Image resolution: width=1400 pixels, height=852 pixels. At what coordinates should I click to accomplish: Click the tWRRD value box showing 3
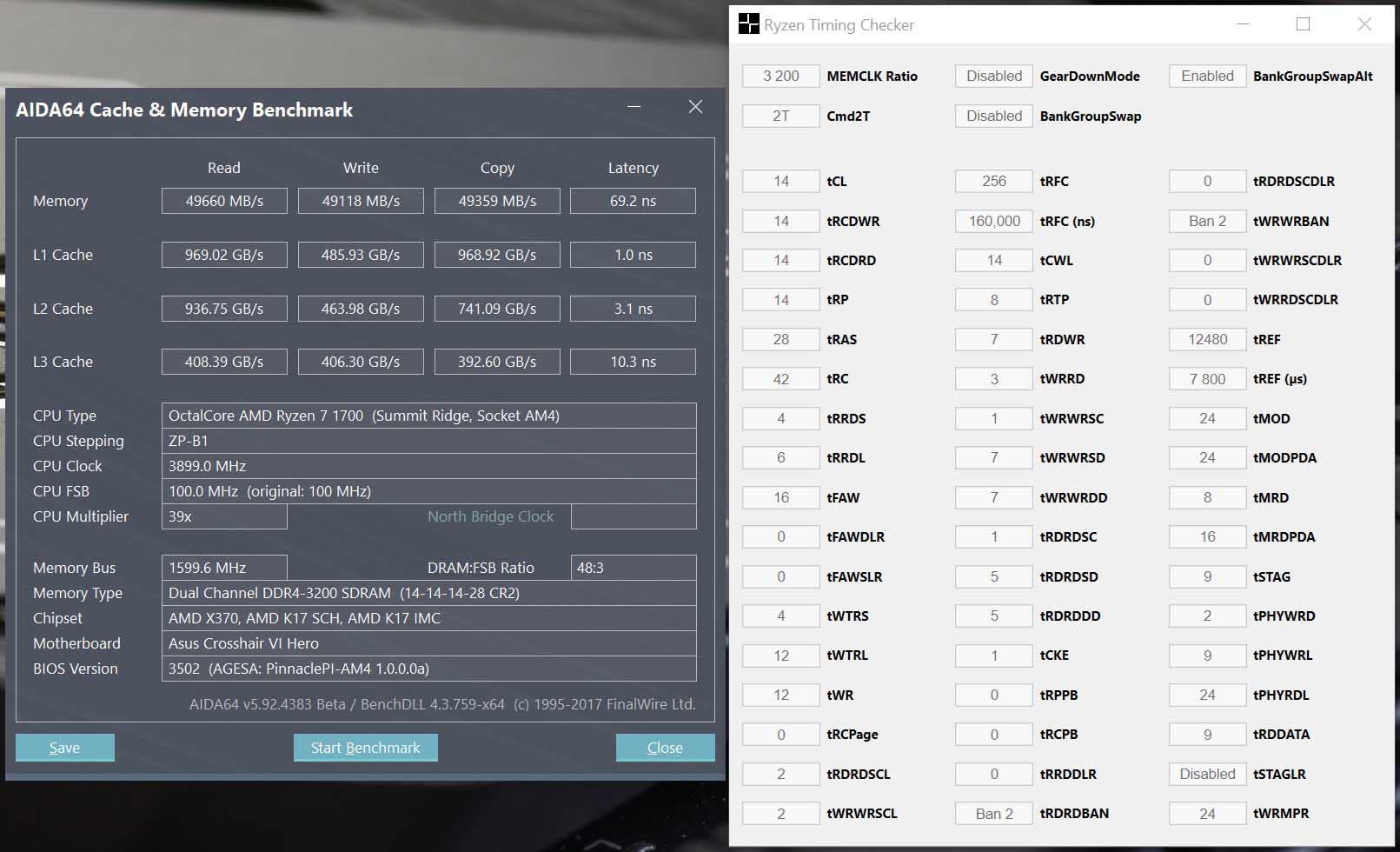[994, 379]
